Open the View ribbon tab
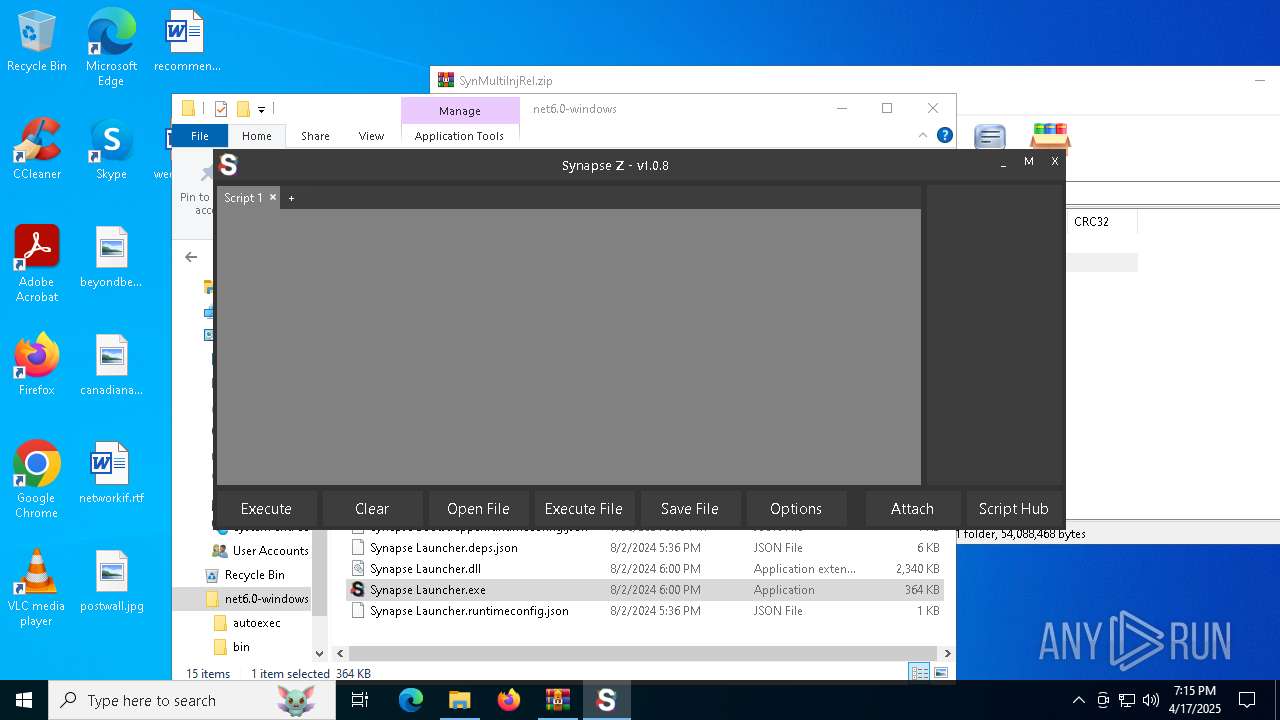 tap(371, 136)
